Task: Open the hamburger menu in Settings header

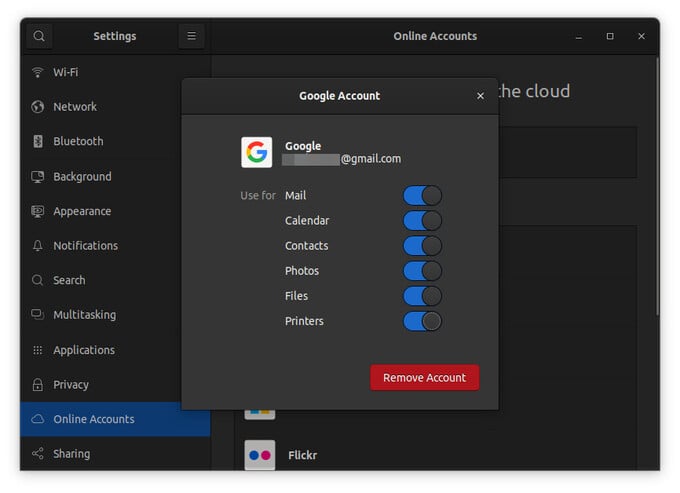Action: pyautogui.click(x=191, y=36)
